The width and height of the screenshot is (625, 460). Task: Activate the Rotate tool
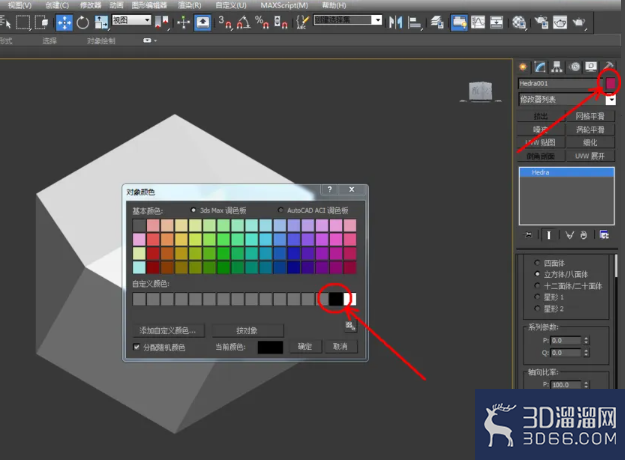(x=83, y=22)
